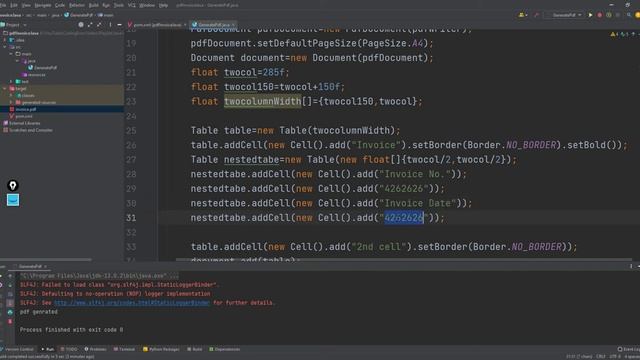
Task: Click the "Process finished with exit code 0" line
Action: 71,330
